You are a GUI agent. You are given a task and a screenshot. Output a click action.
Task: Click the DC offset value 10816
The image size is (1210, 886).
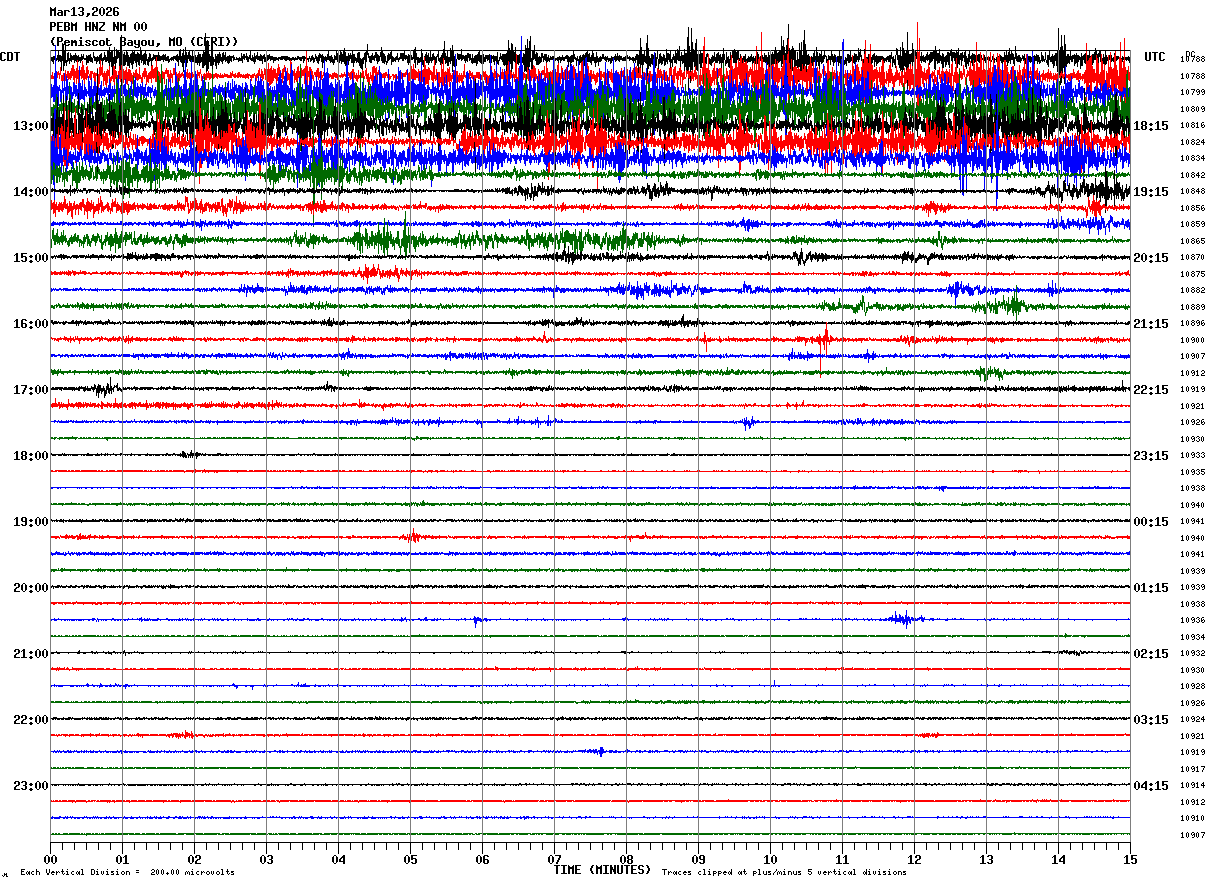coord(1192,126)
